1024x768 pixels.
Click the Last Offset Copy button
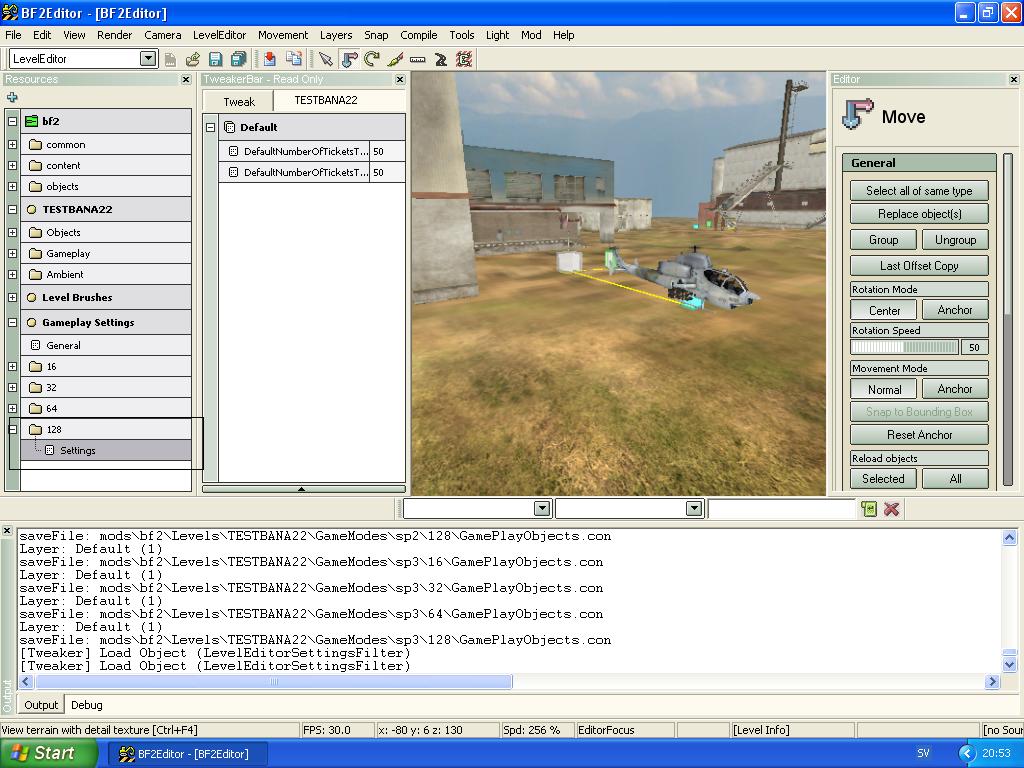pos(919,266)
